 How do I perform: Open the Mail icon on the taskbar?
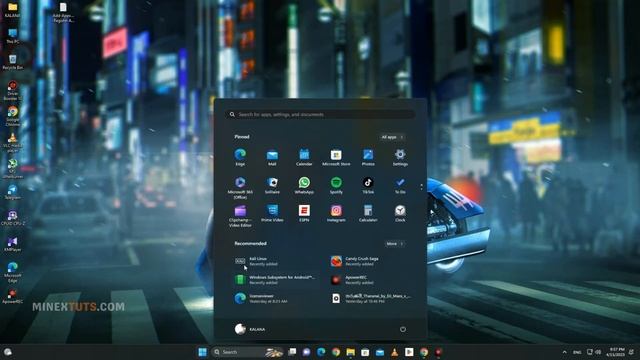coord(380,352)
